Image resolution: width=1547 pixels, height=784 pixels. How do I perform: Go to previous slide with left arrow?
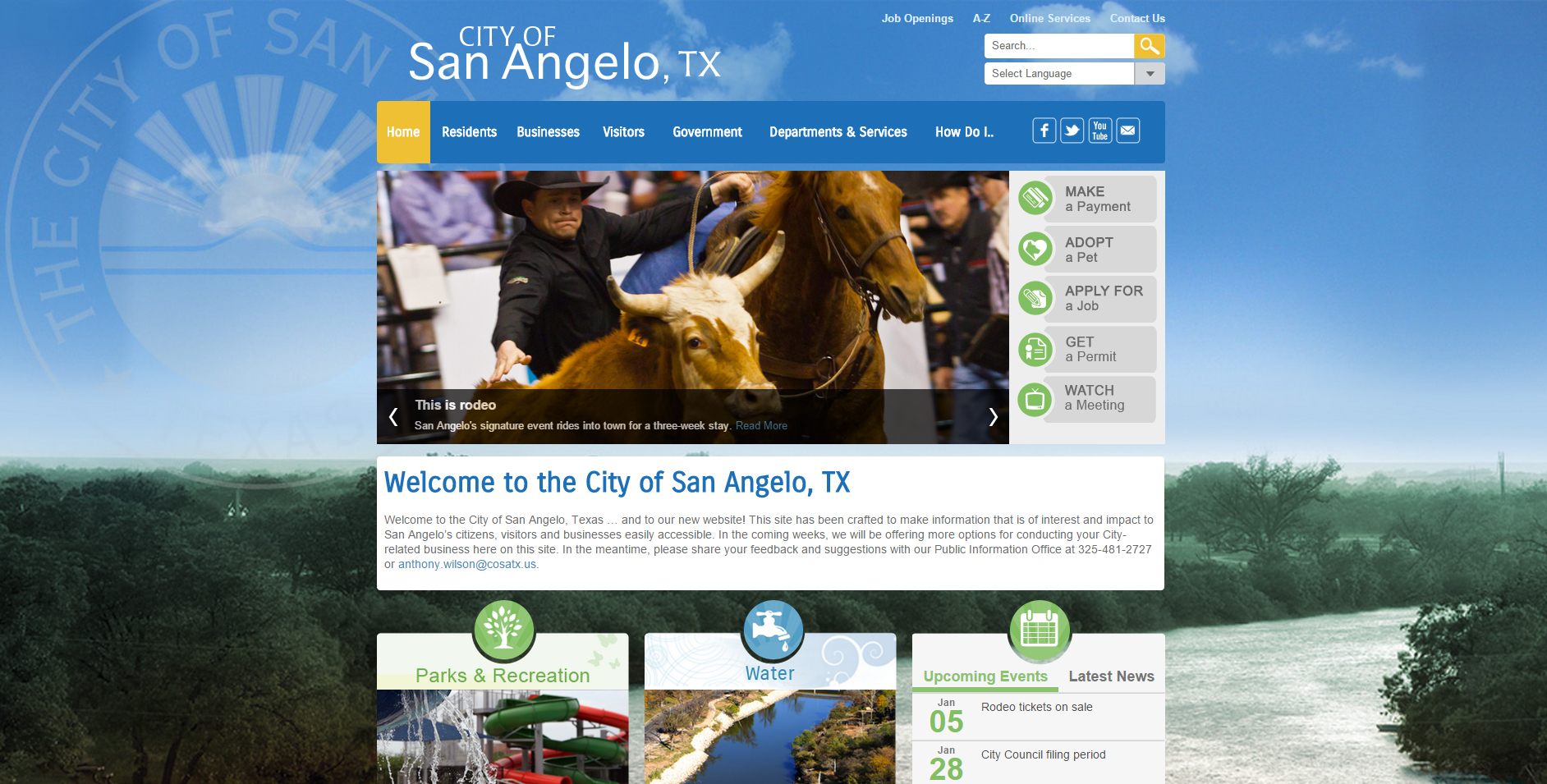(393, 417)
